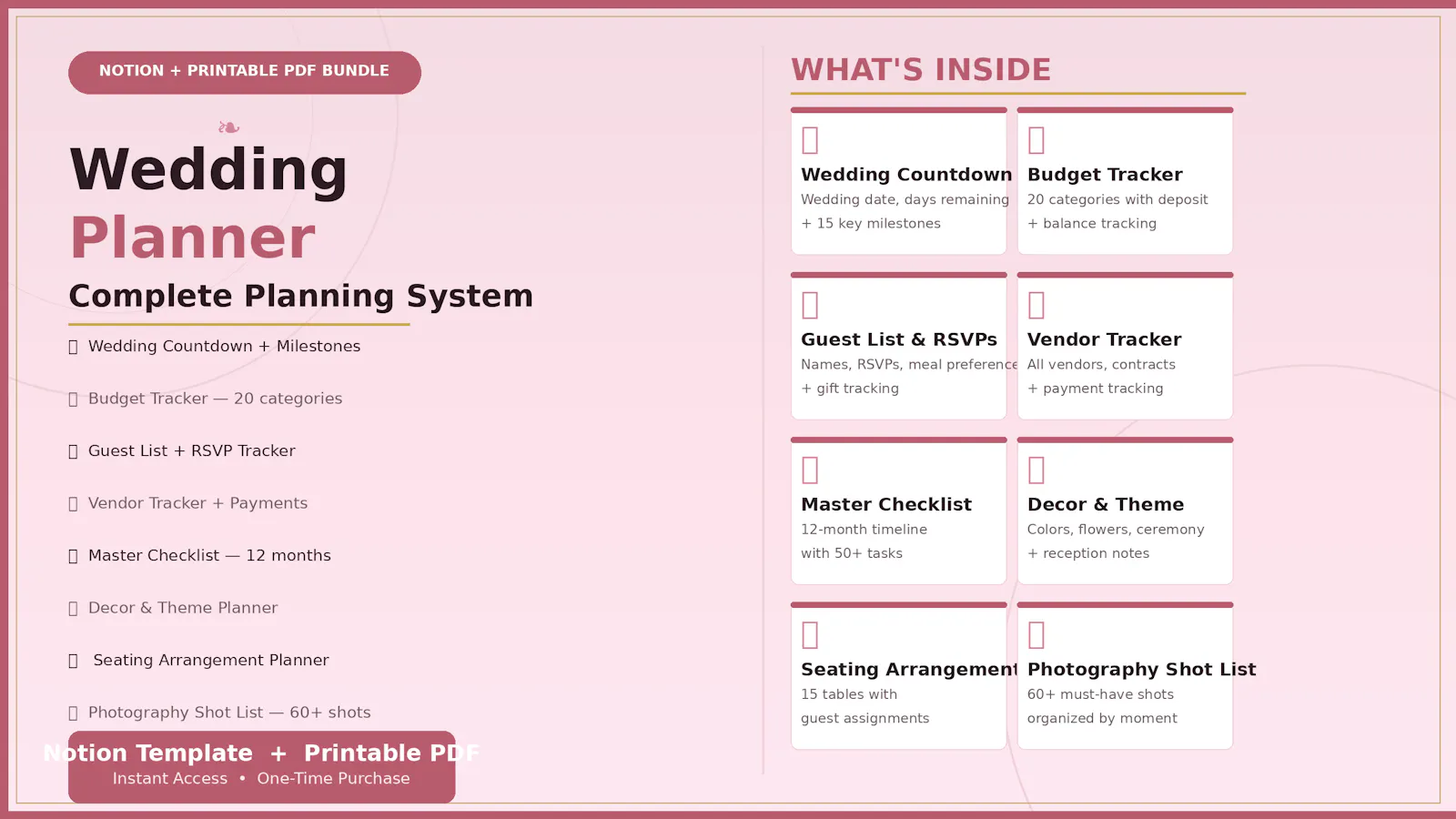Select the Master Checklist card title
The width and height of the screenshot is (1456, 819).
tap(886, 504)
